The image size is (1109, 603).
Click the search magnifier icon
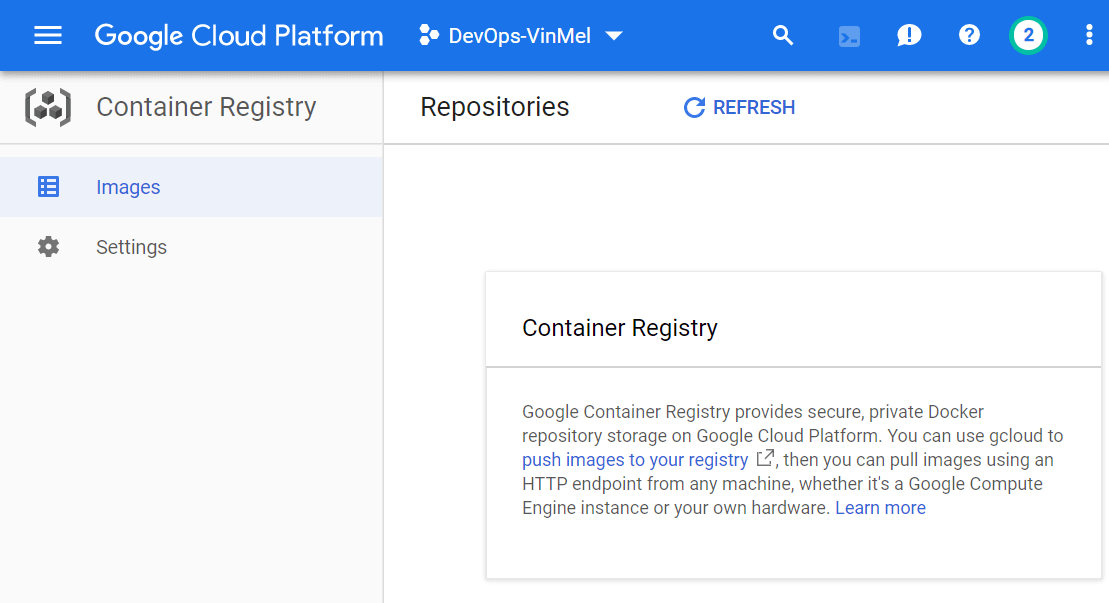tap(783, 36)
